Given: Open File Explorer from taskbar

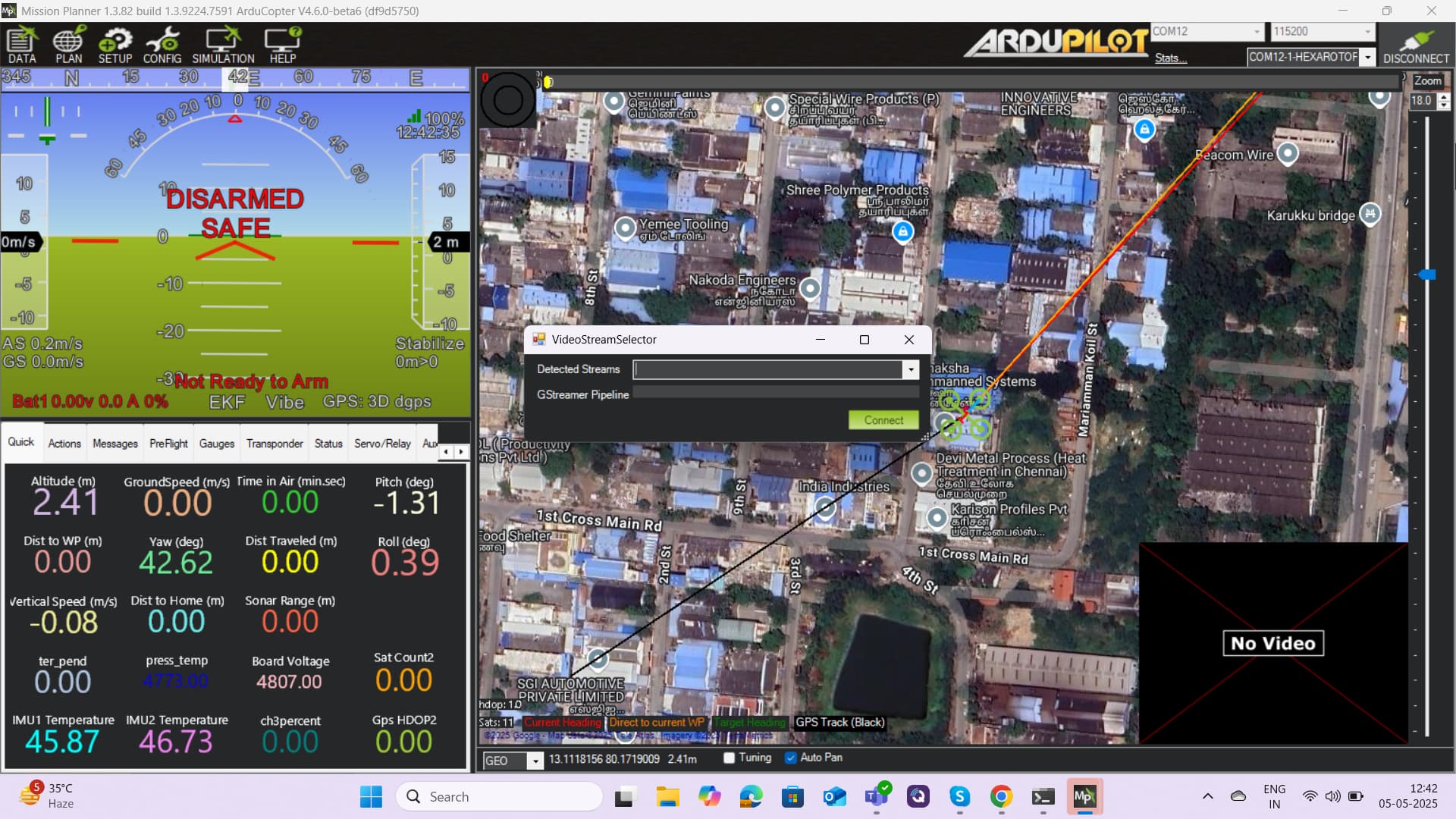Looking at the screenshot, I should (667, 796).
